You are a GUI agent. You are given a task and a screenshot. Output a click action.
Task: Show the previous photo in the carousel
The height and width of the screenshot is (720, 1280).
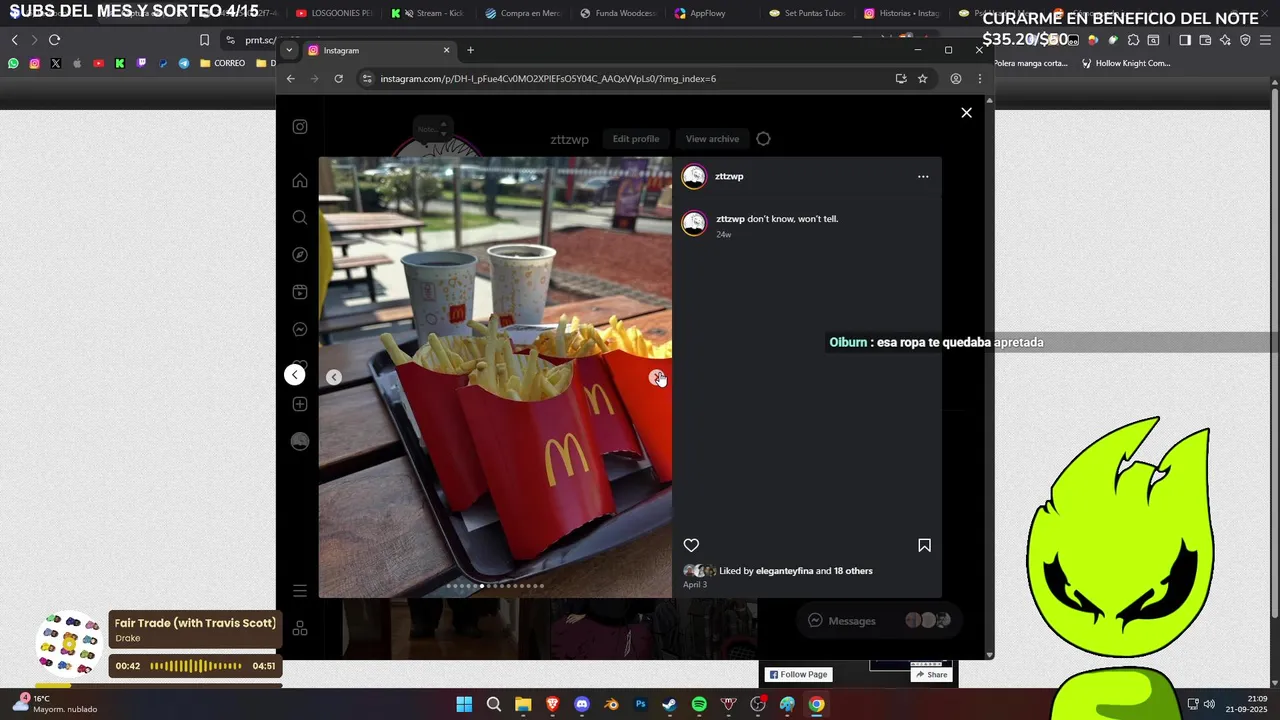334,377
